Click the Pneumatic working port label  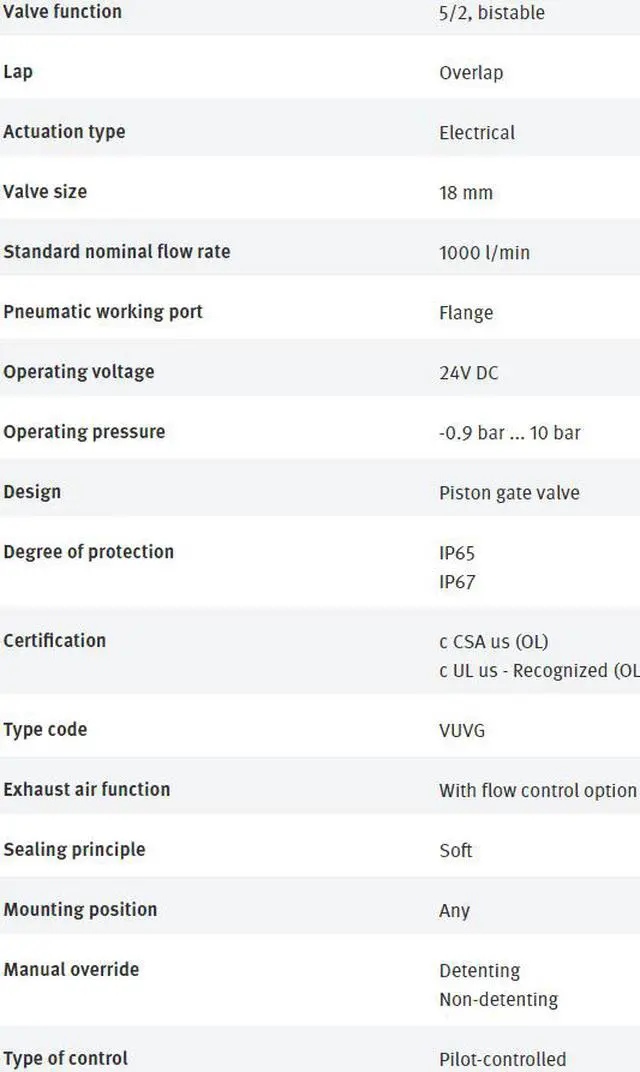(x=103, y=311)
